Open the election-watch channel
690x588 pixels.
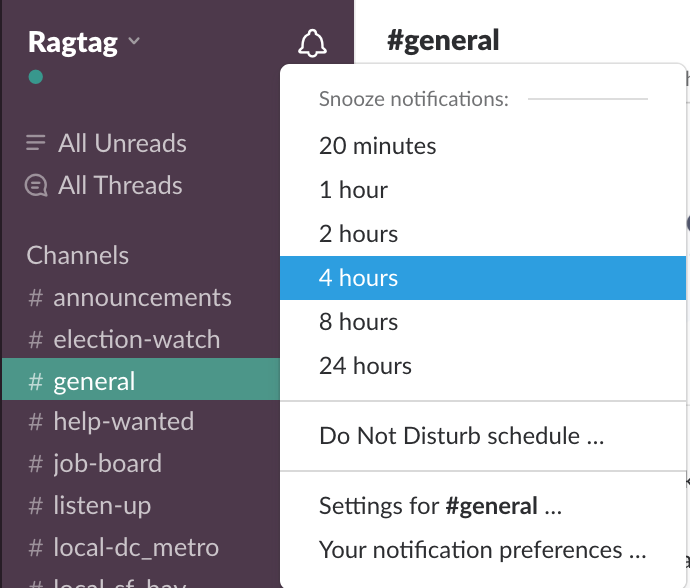click(x=136, y=339)
